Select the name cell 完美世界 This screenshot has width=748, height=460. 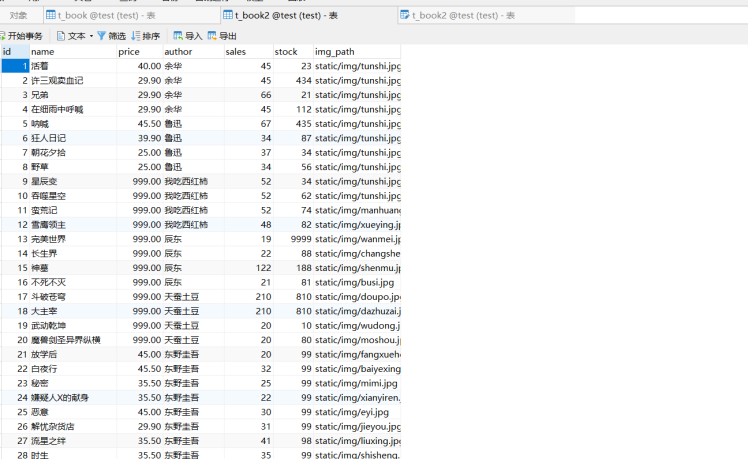(x=73, y=239)
